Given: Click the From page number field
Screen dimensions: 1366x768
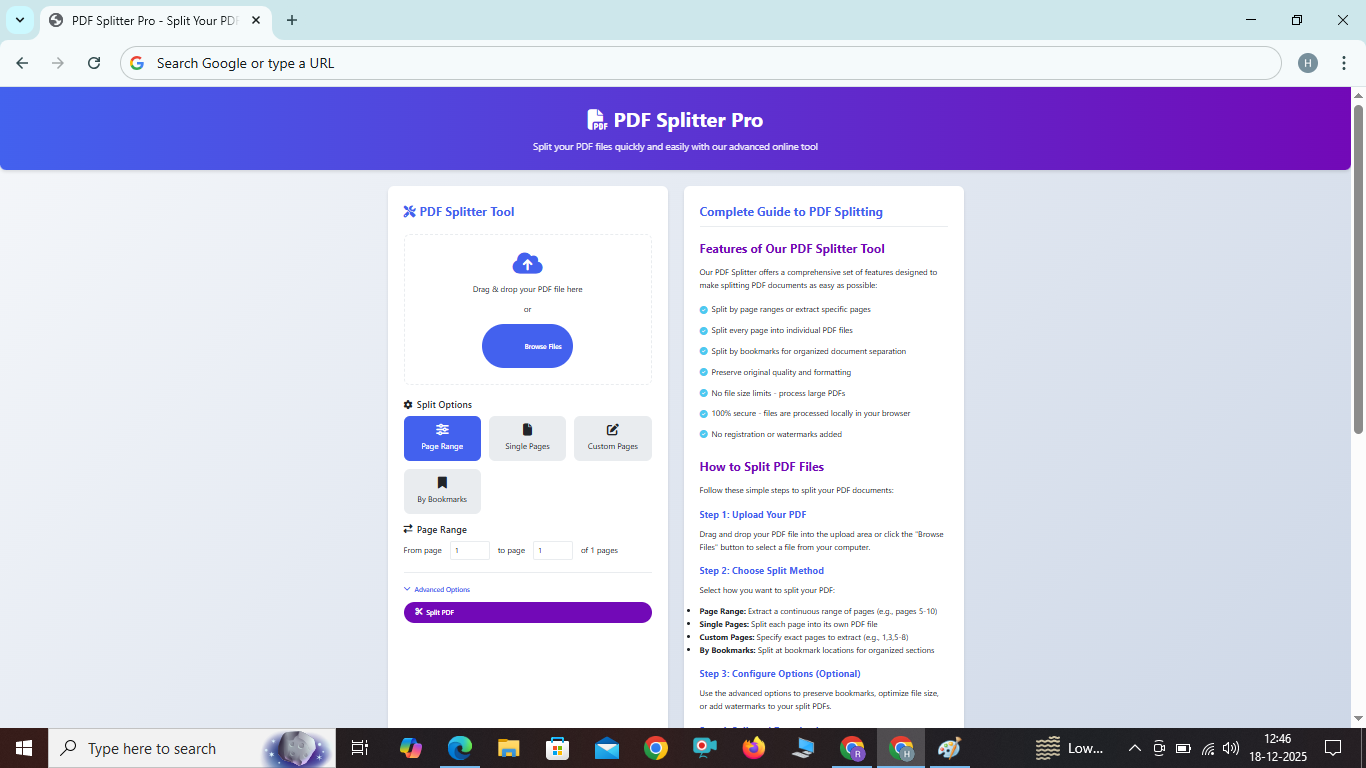Looking at the screenshot, I should click(469, 550).
